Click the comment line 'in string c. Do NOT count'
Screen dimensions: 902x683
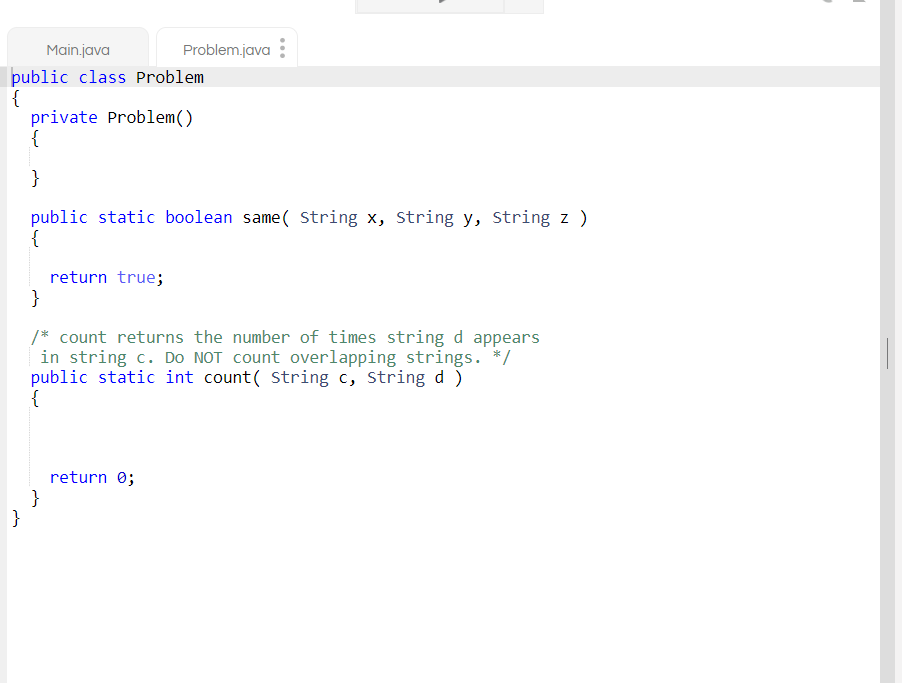pos(275,357)
